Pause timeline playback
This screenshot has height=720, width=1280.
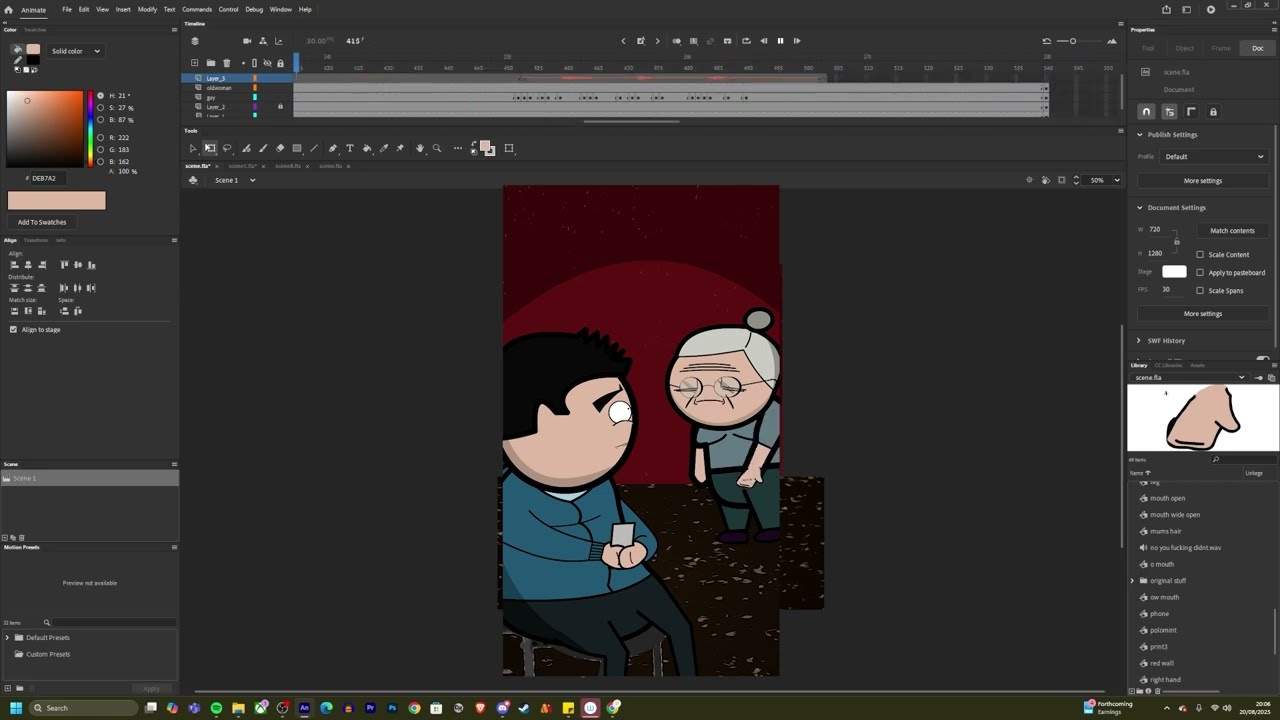click(x=780, y=41)
